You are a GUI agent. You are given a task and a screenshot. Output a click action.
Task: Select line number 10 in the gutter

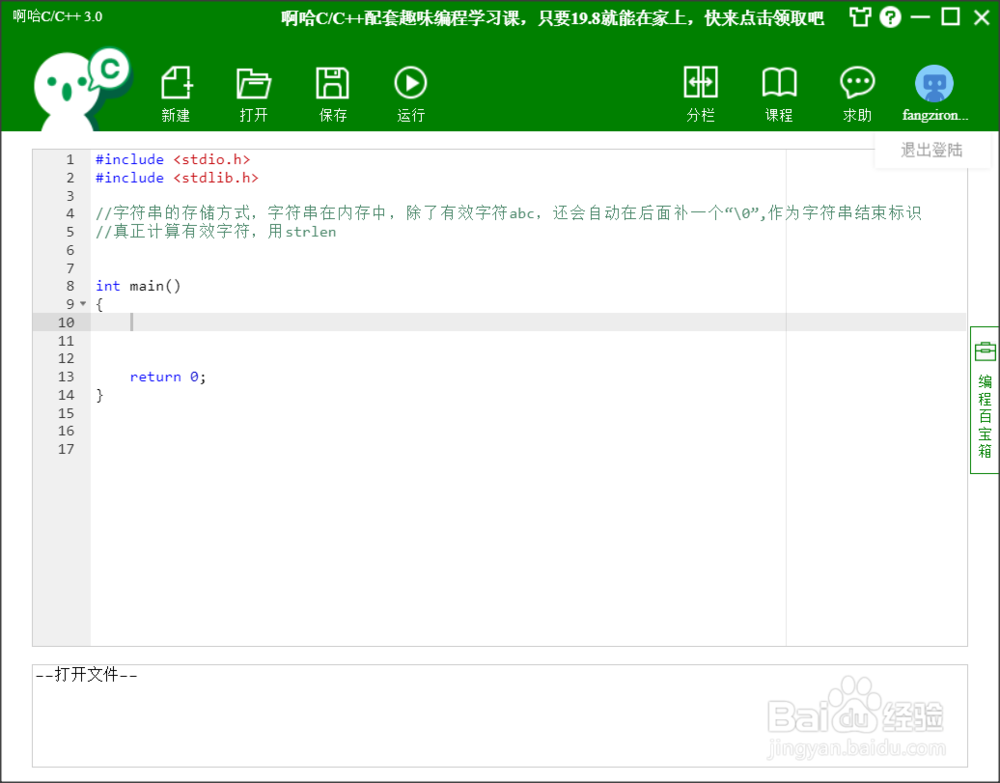(66, 322)
